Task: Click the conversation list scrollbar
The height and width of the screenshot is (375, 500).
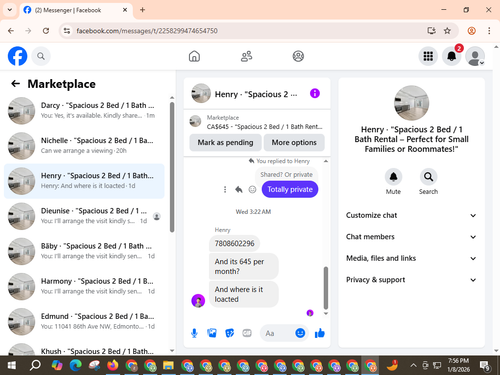Action: [x=172, y=167]
